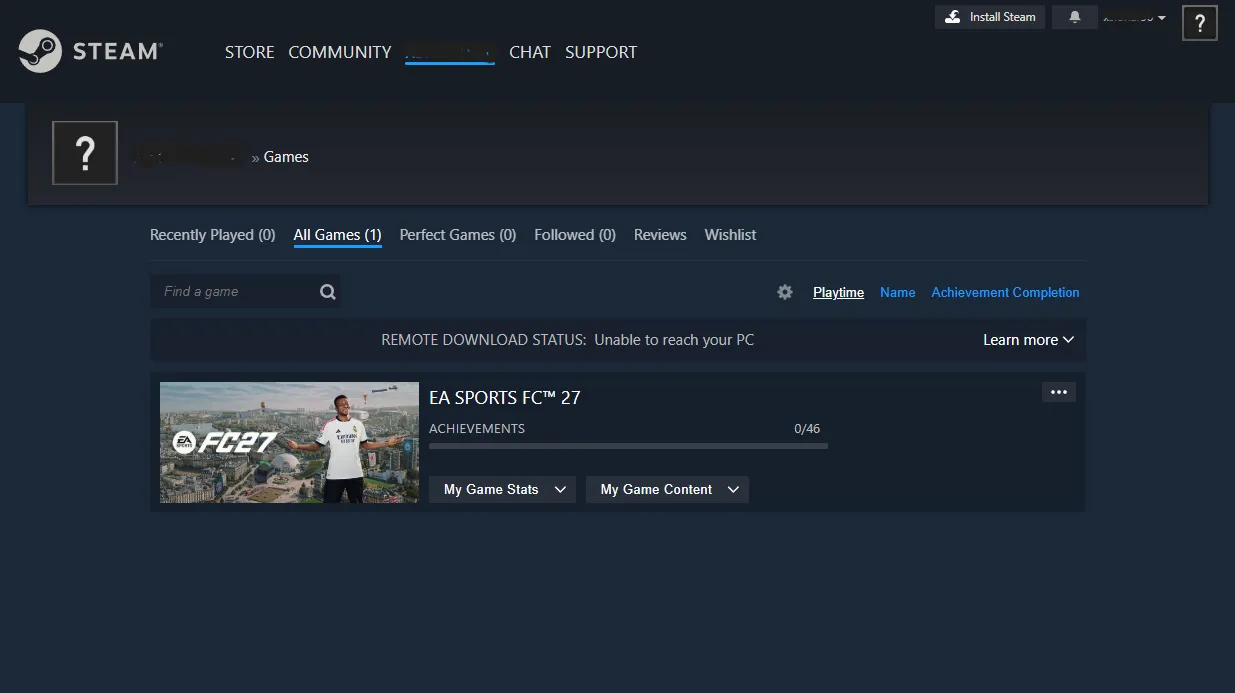Open the Wishlist tab

click(730, 235)
